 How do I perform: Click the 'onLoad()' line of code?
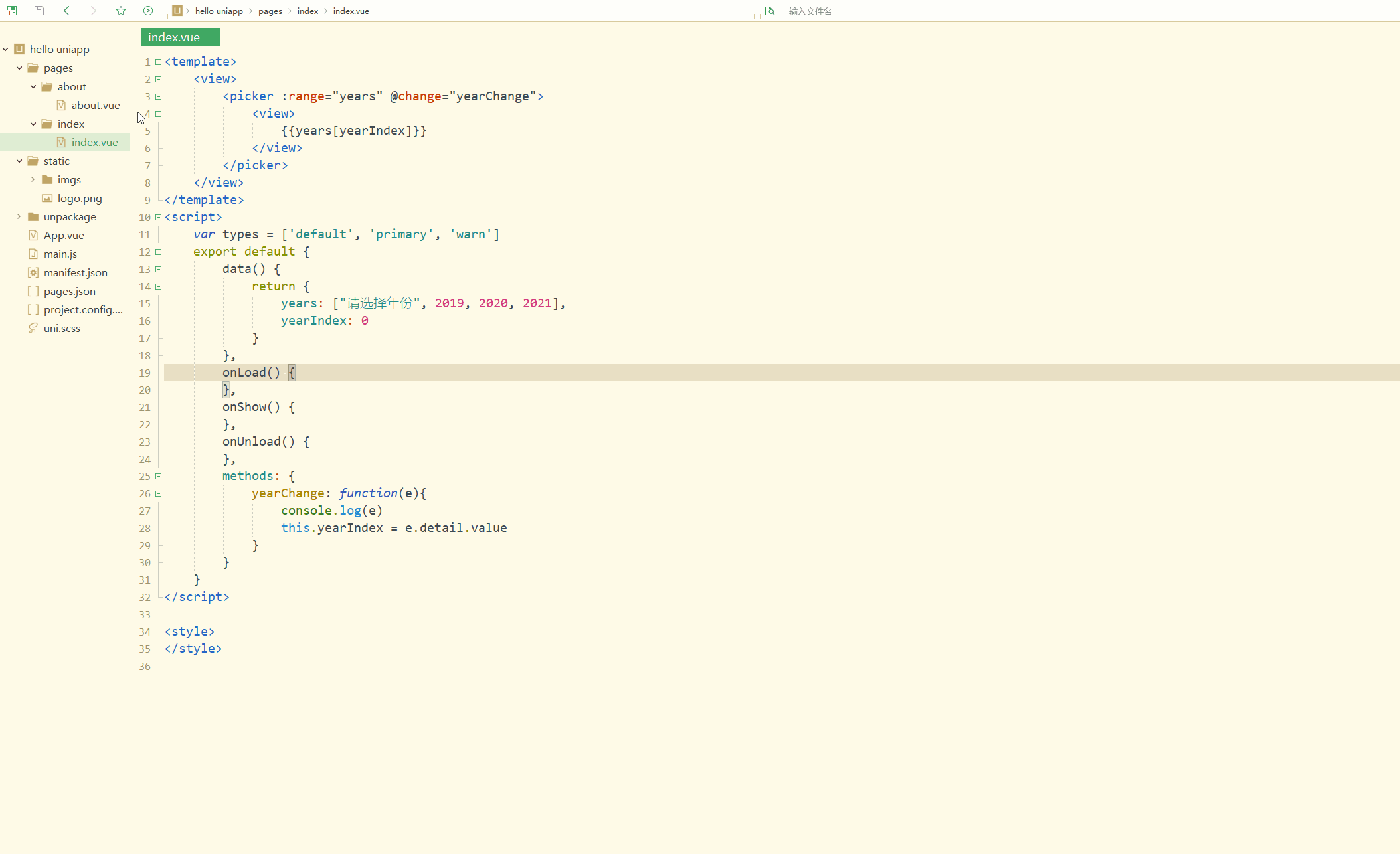[x=259, y=373]
